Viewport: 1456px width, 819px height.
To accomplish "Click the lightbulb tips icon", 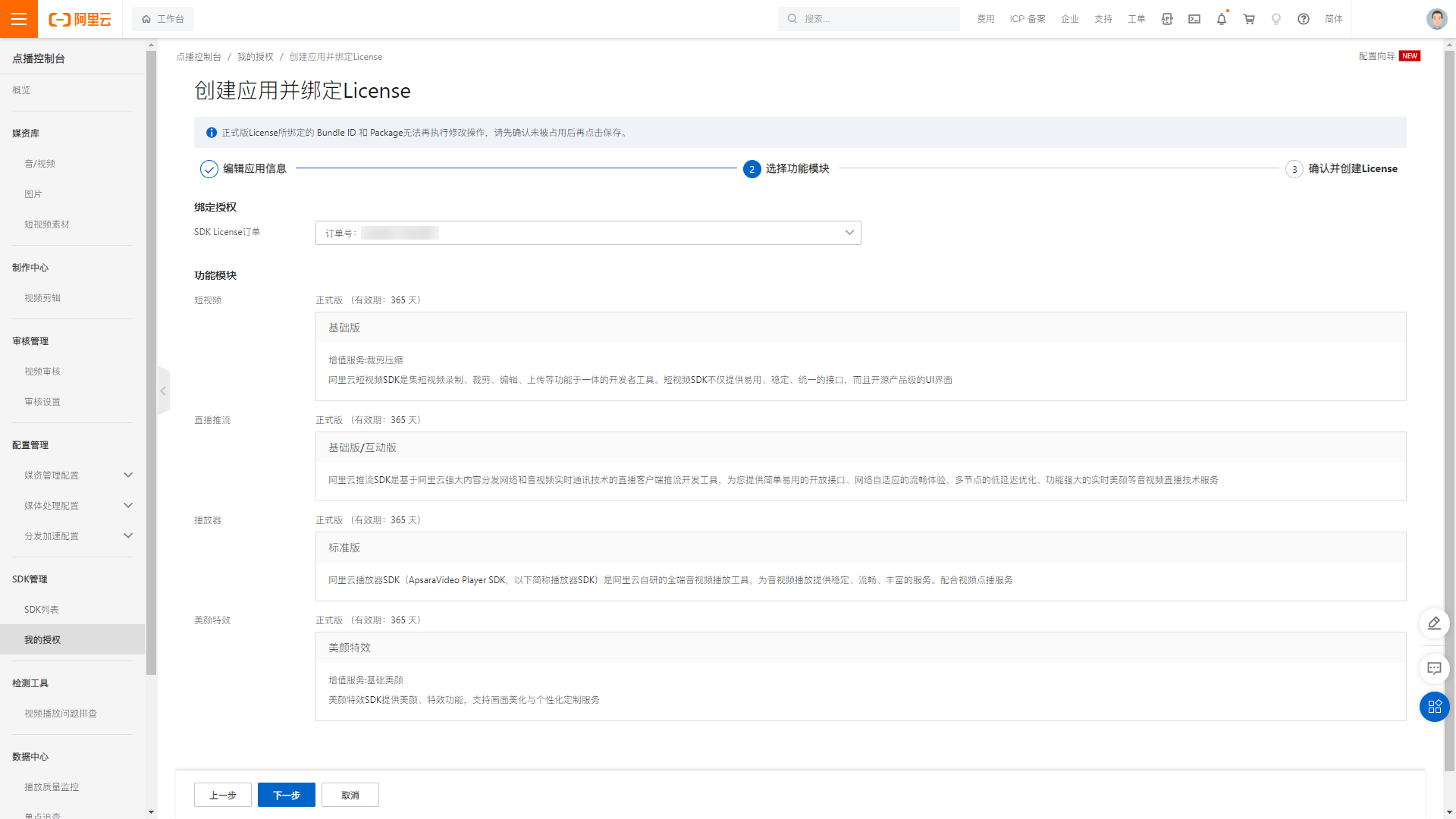I will pos(1276,19).
